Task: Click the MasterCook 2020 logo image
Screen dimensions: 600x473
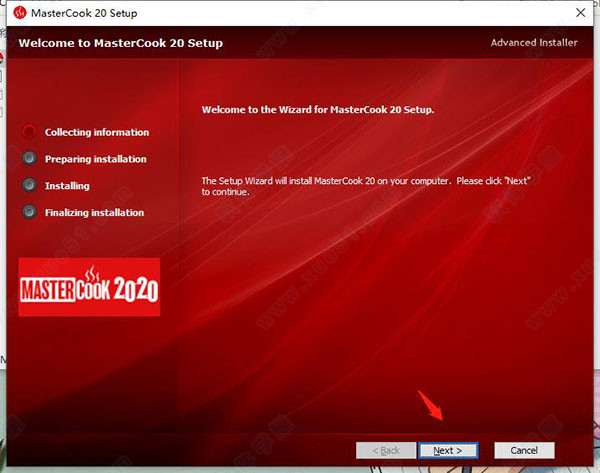Action: point(89,287)
